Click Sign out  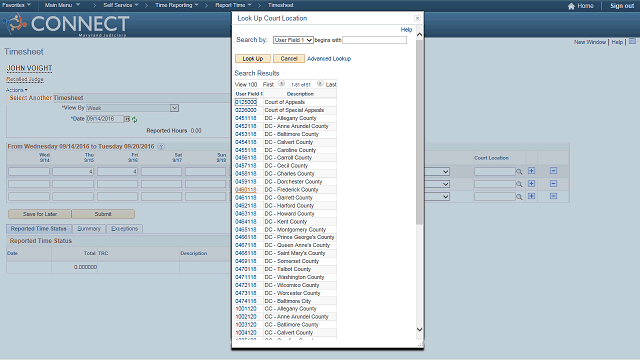[x=622, y=6]
